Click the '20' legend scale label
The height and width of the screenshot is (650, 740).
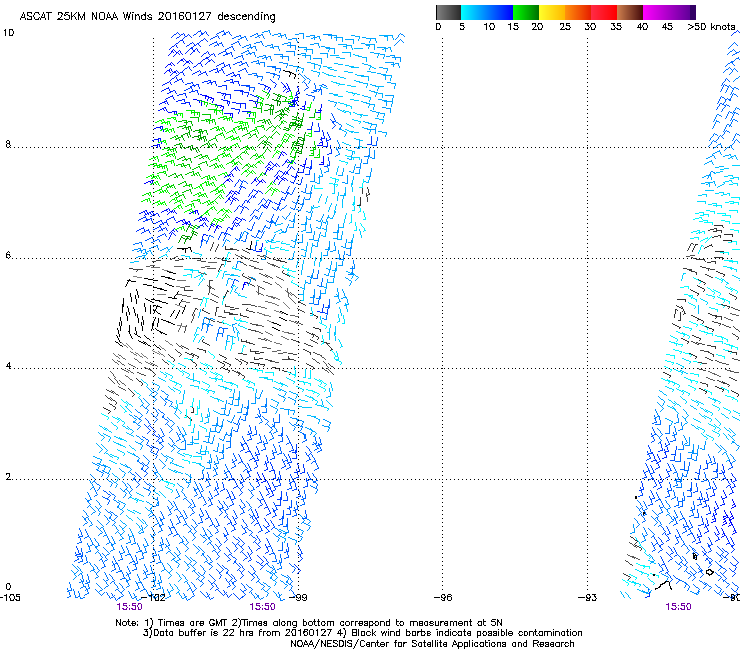tap(537, 27)
